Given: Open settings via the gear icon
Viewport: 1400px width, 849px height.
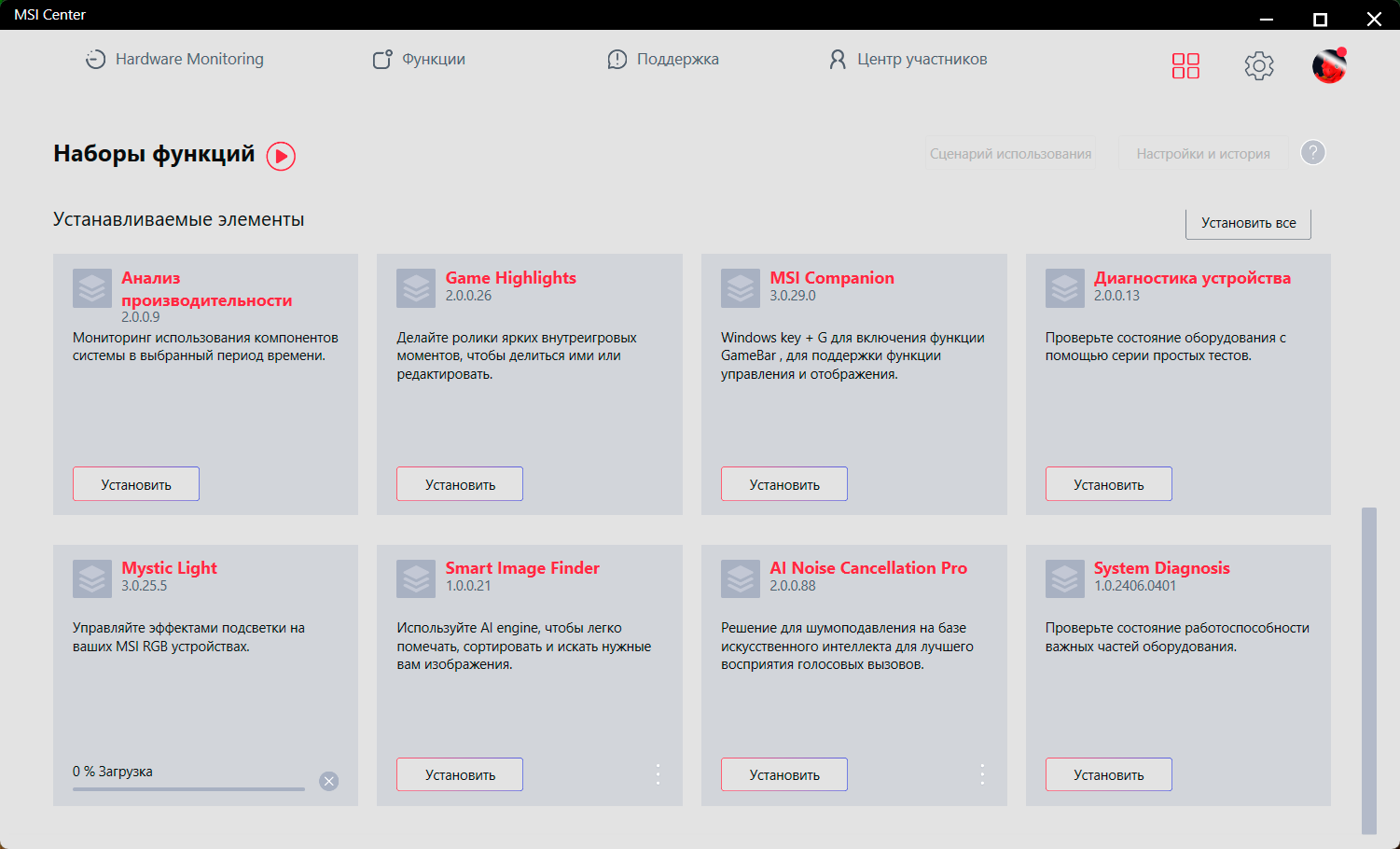Looking at the screenshot, I should 1258,65.
